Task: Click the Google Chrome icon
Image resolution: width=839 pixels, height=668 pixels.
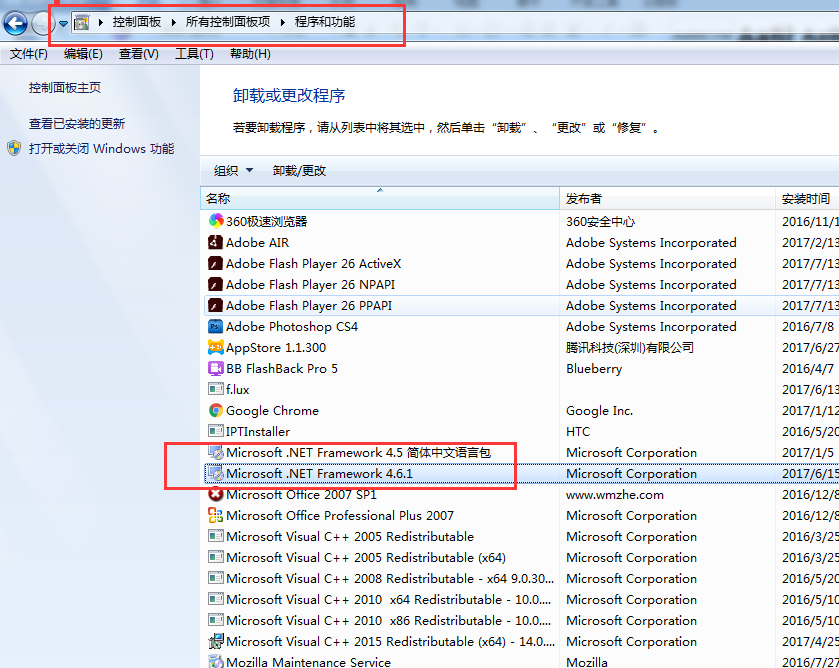Action: (216, 411)
